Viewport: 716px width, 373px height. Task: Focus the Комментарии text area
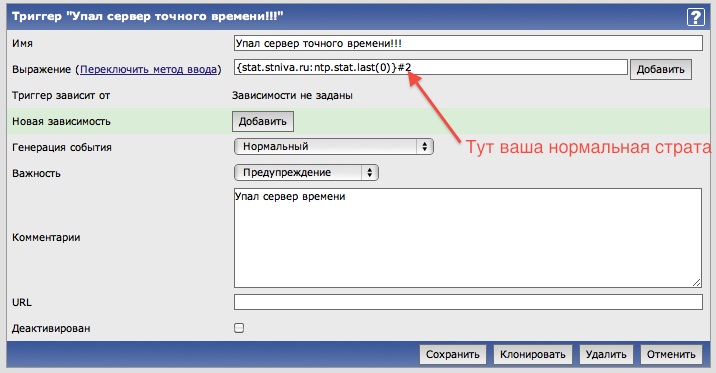pyautogui.click(x=468, y=238)
